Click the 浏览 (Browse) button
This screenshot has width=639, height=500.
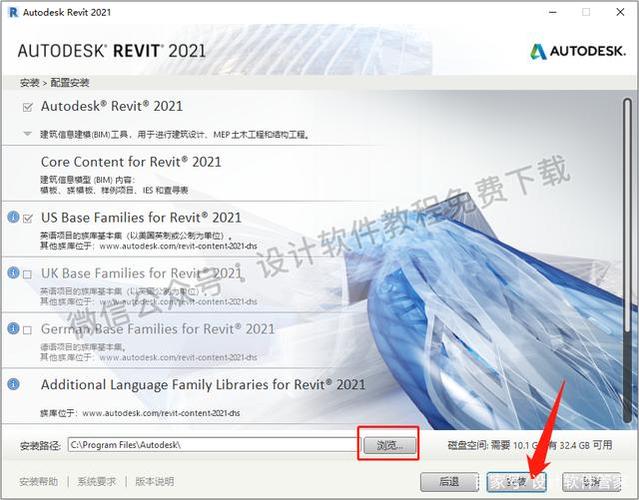390,445
